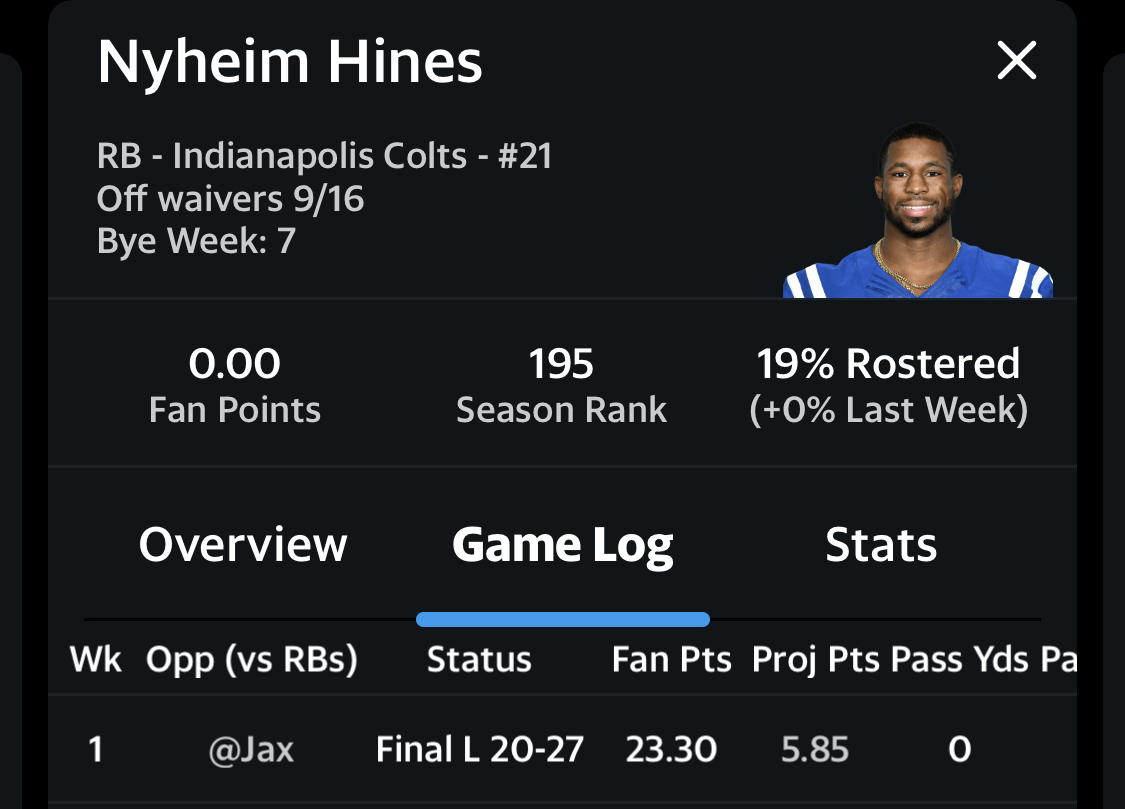Tap the 0.00 Fan Points stat

[235, 385]
